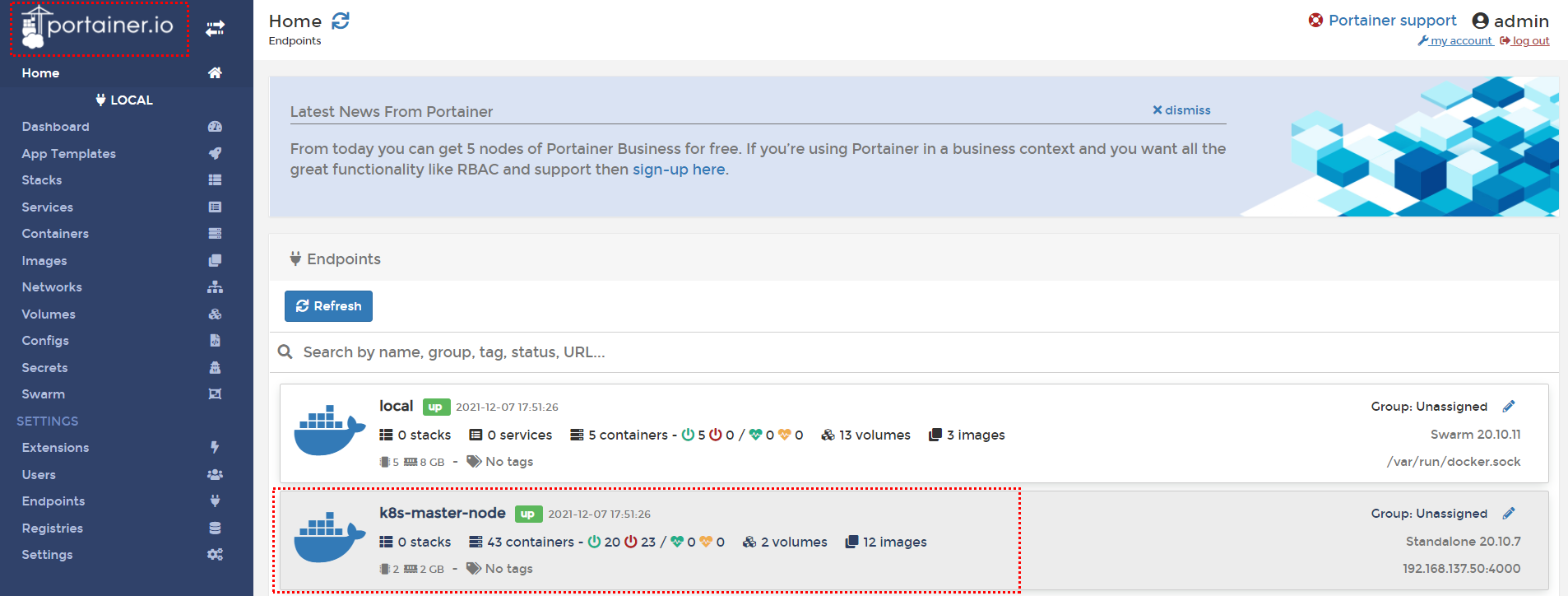Viewport: 1568px width, 596px height.
Task: Click the admin user avatar icon
Action: click(x=1481, y=21)
